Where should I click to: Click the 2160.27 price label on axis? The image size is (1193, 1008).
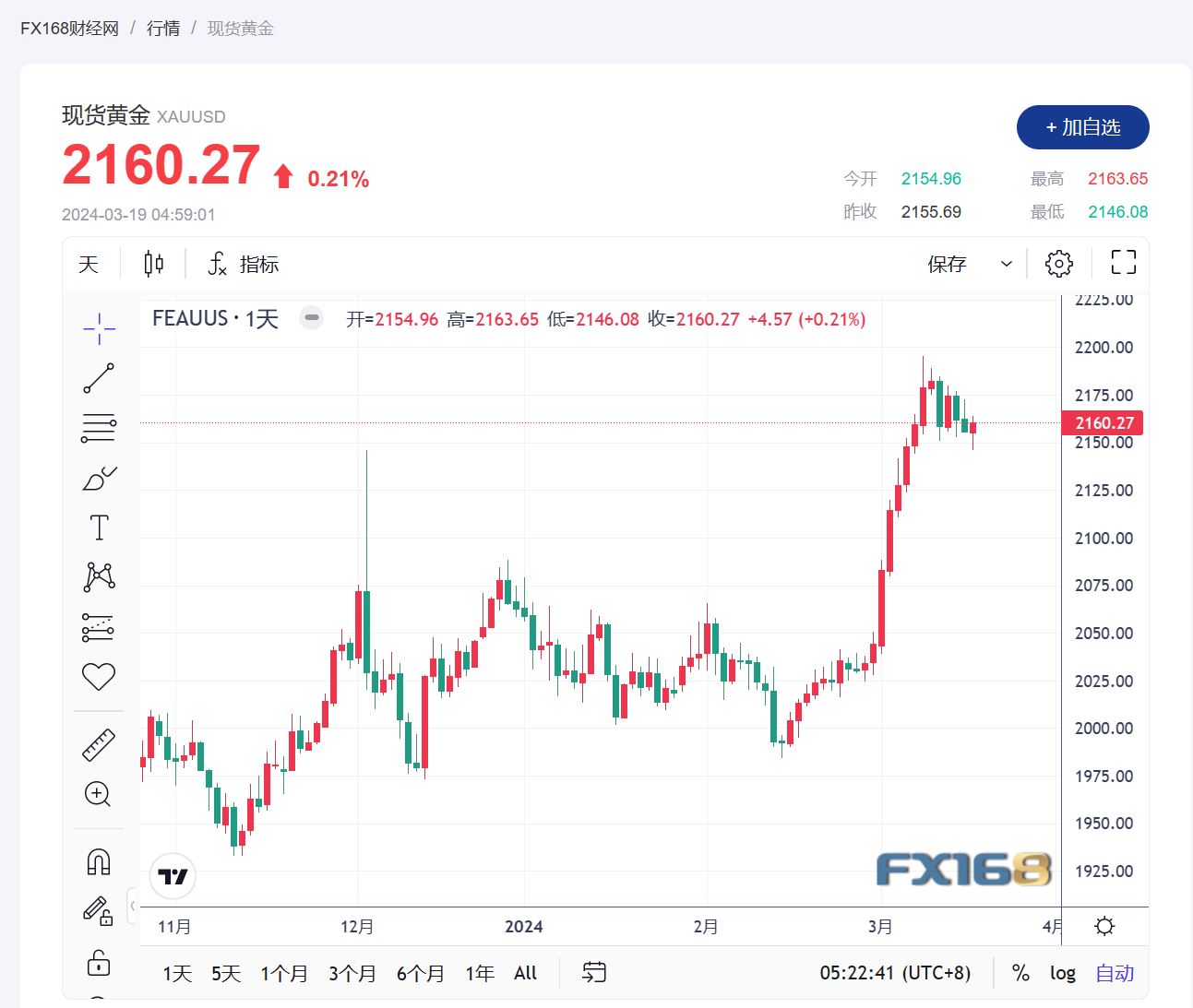pyautogui.click(x=1104, y=423)
